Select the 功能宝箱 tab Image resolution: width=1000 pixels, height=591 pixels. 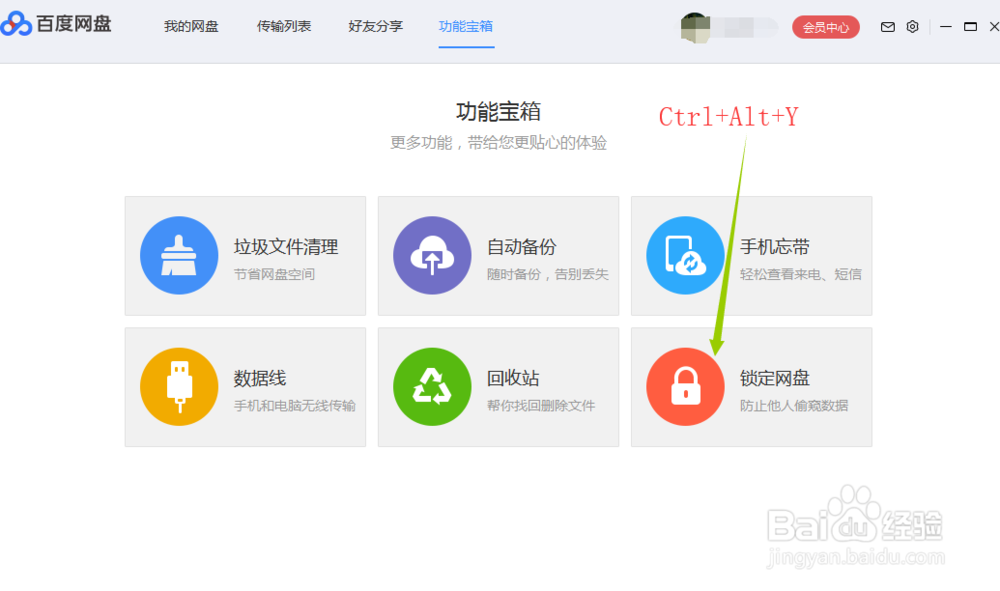466,26
